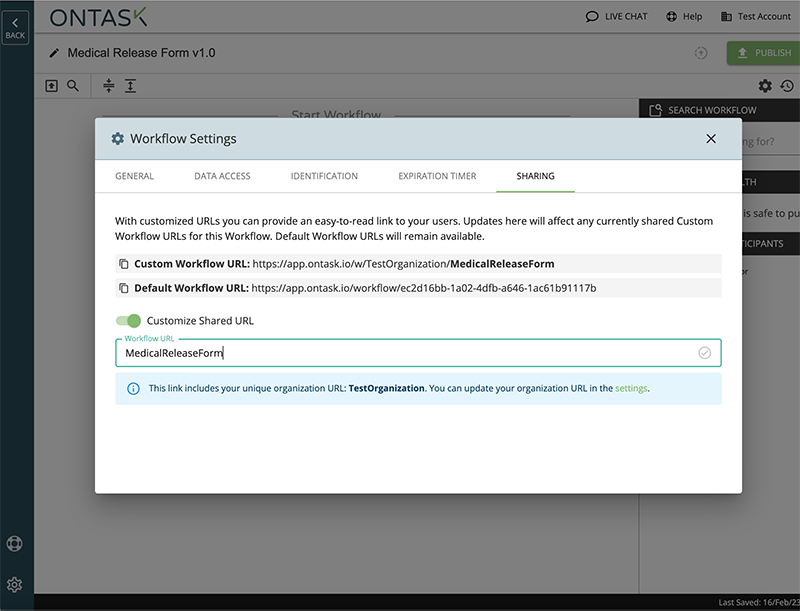The image size is (800, 611).
Task: Switch to the Data Access tab
Action: point(222,176)
